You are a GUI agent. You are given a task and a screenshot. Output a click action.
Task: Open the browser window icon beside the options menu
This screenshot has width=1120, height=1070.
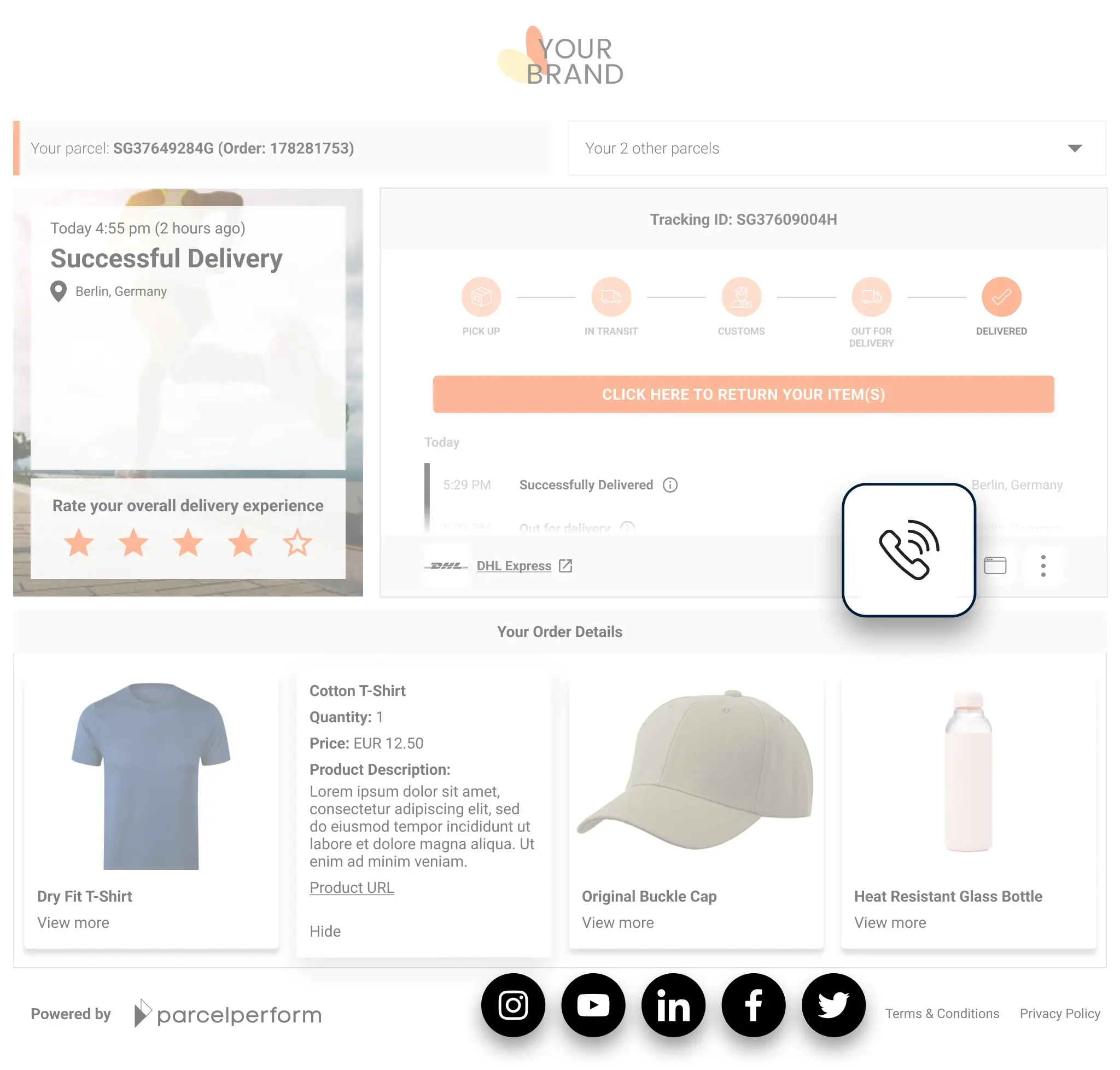pos(996,565)
